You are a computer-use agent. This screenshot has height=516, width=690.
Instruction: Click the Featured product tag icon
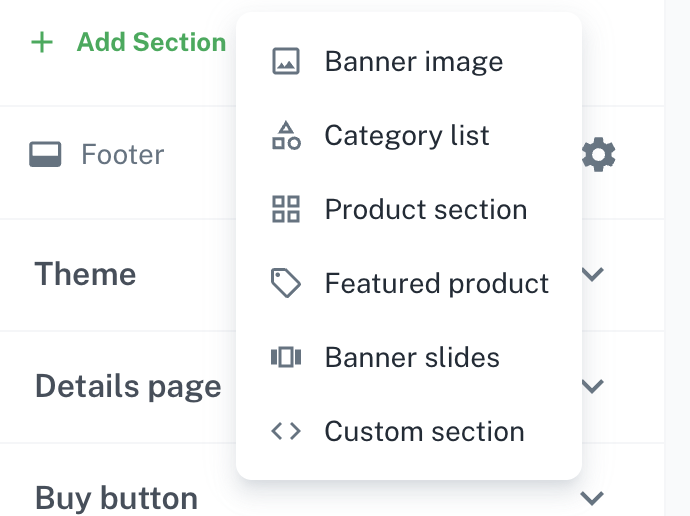286,284
